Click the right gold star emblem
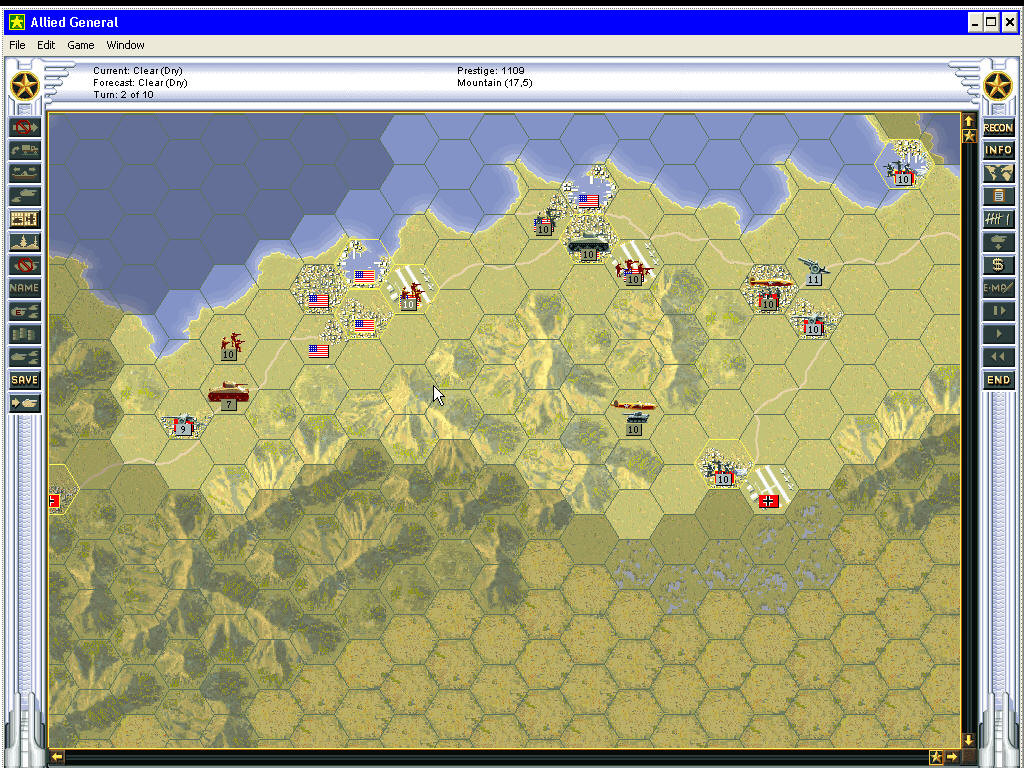Viewport: 1024px width, 768px height. click(999, 87)
